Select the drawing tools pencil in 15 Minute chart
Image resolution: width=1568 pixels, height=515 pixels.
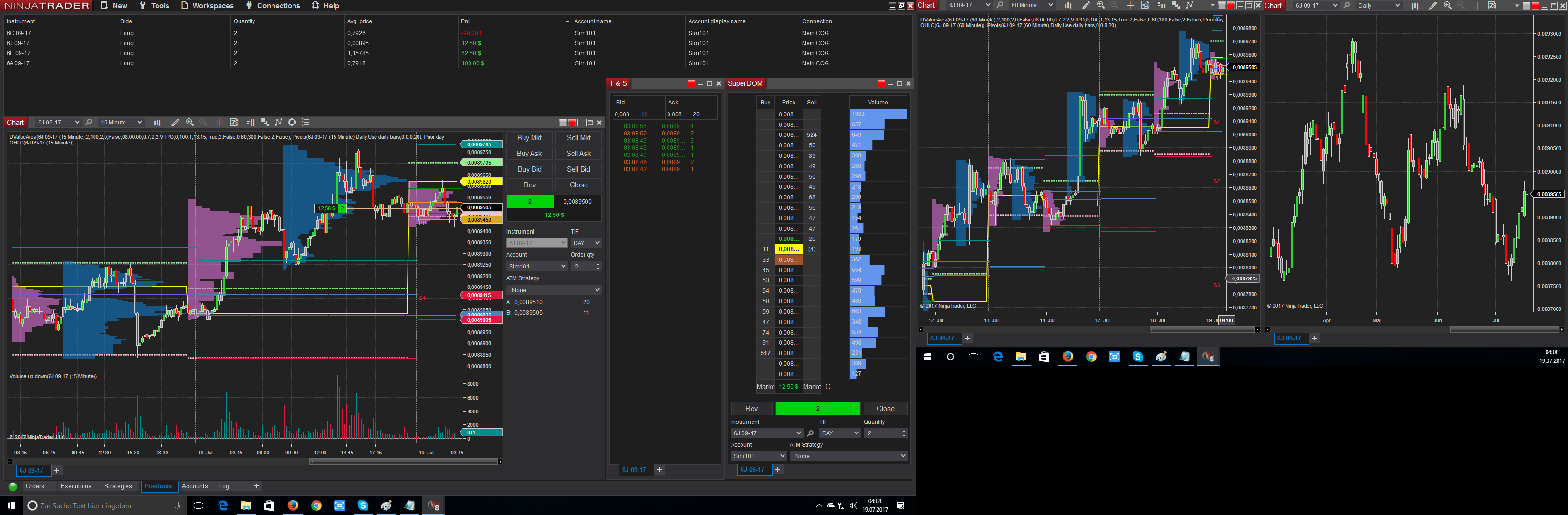point(175,122)
